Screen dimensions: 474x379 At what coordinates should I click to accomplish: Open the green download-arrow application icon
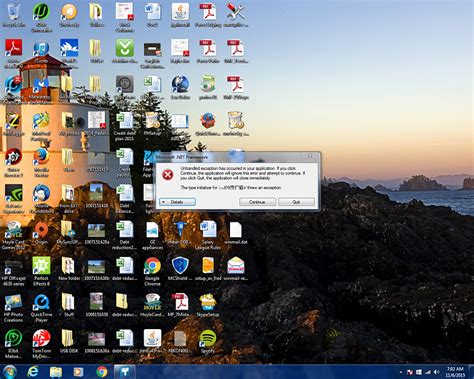click(x=124, y=50)
